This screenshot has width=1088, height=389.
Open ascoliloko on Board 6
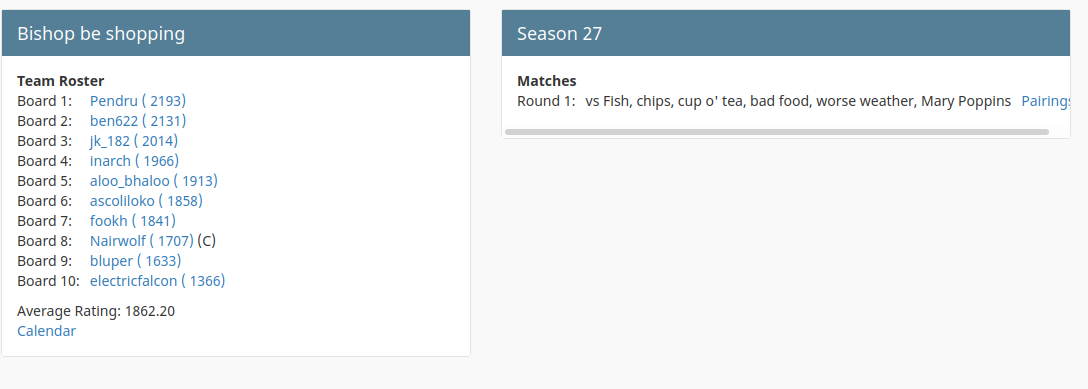coord(146,201)
